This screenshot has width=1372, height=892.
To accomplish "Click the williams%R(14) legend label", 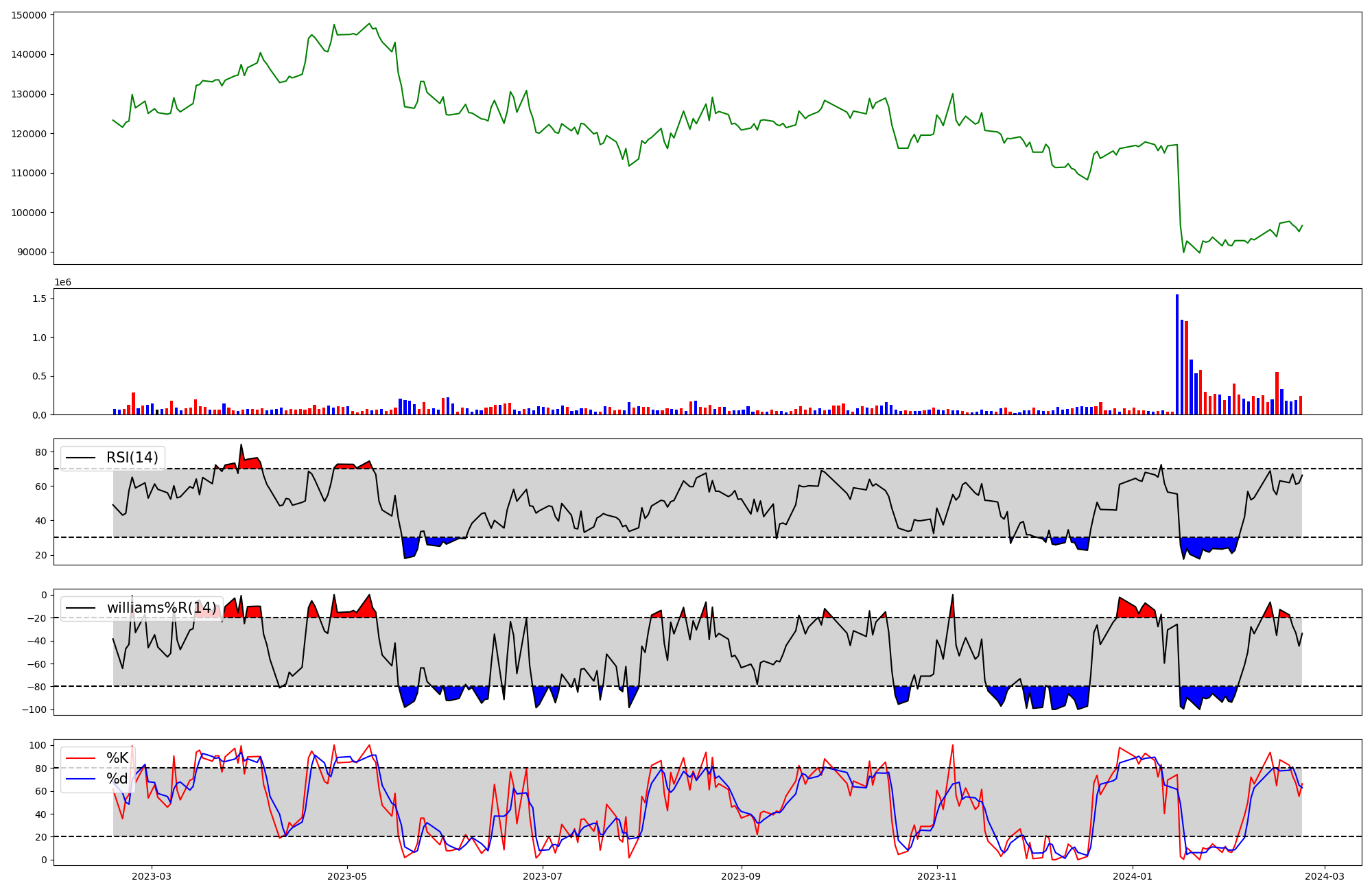I will 161,608.
